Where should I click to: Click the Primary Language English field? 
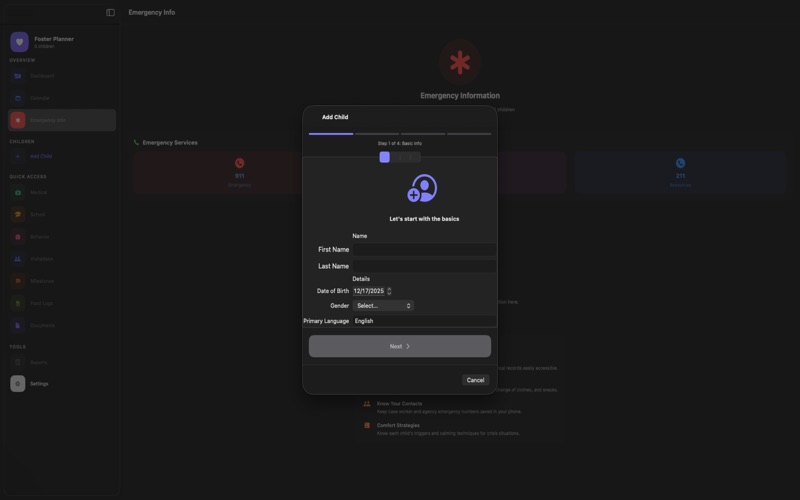coord(424,321)
